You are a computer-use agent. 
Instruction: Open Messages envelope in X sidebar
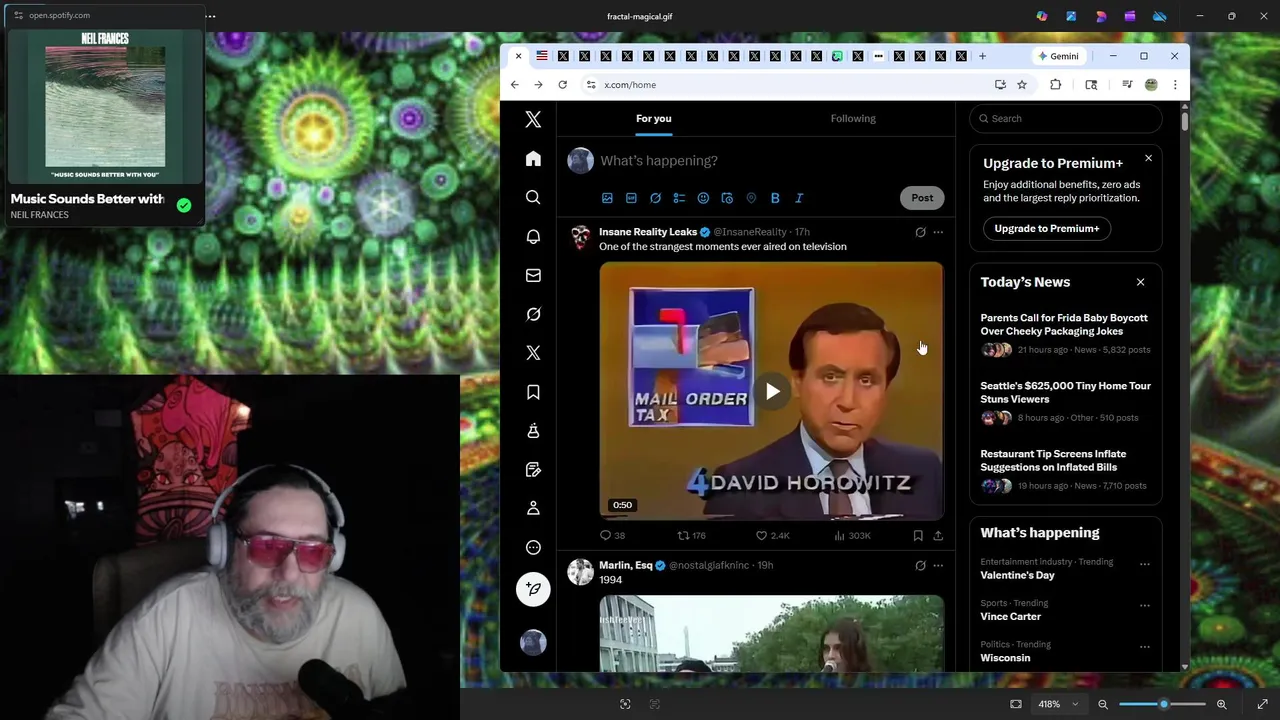click(x=533, y=275)
